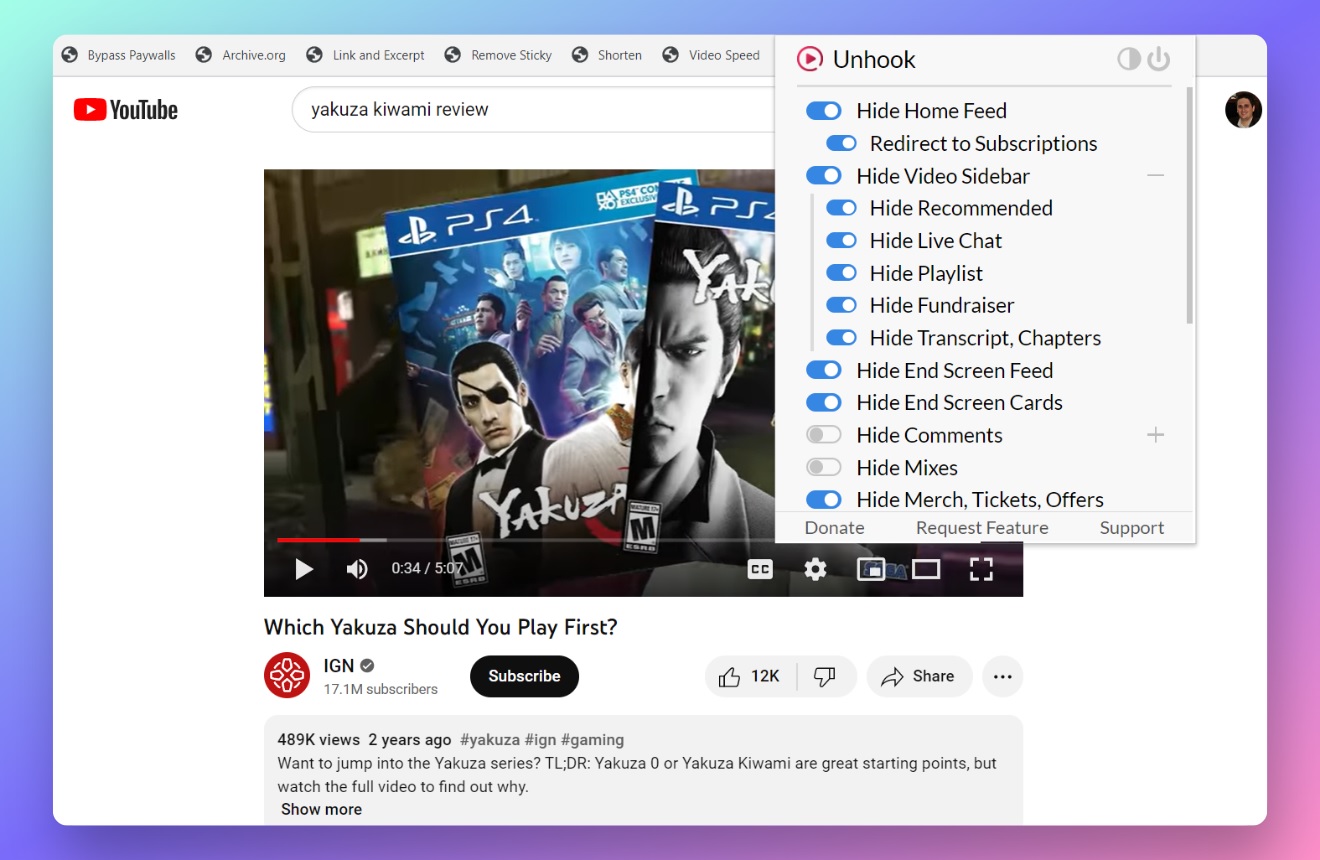Click the Request Feature link
The width and height of the screenshot is (1320, 860).
pyautogui.click(x=982, y=528)
